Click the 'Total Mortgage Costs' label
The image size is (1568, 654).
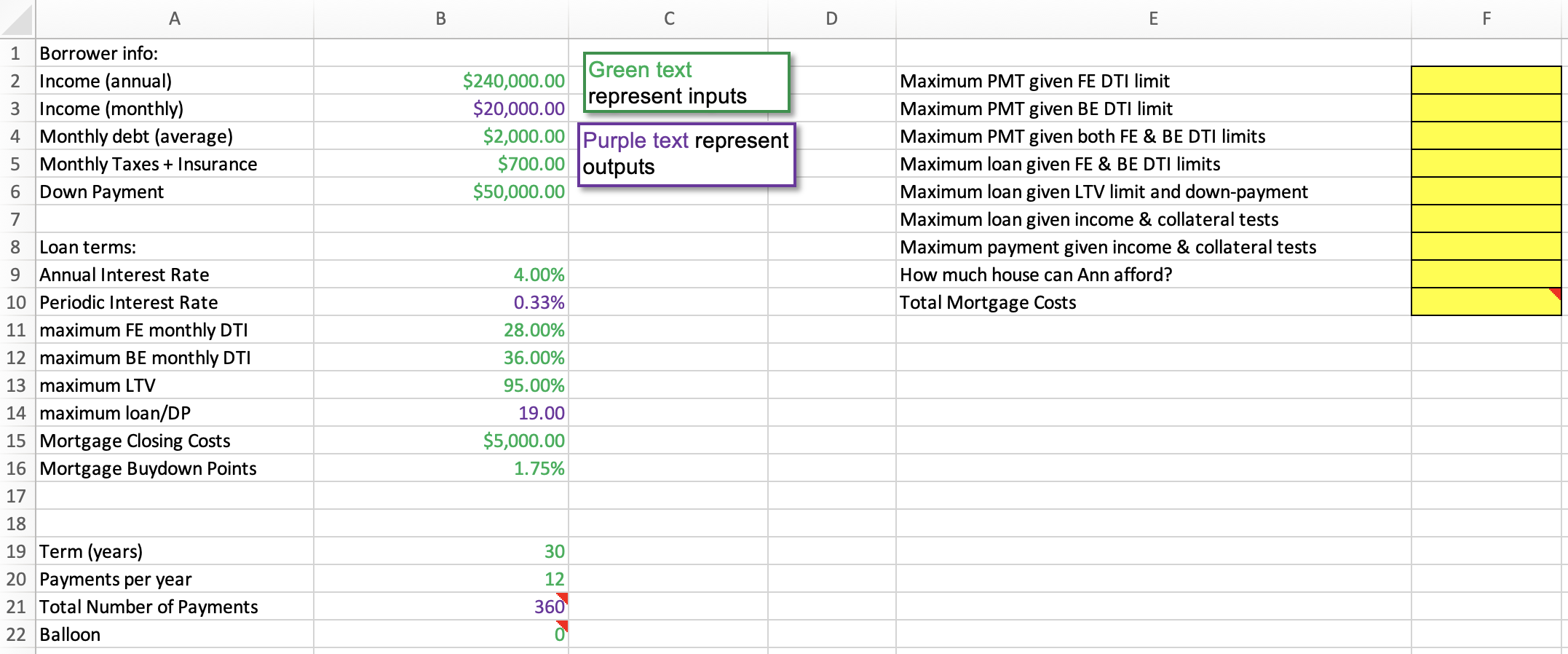(1154, 302)
